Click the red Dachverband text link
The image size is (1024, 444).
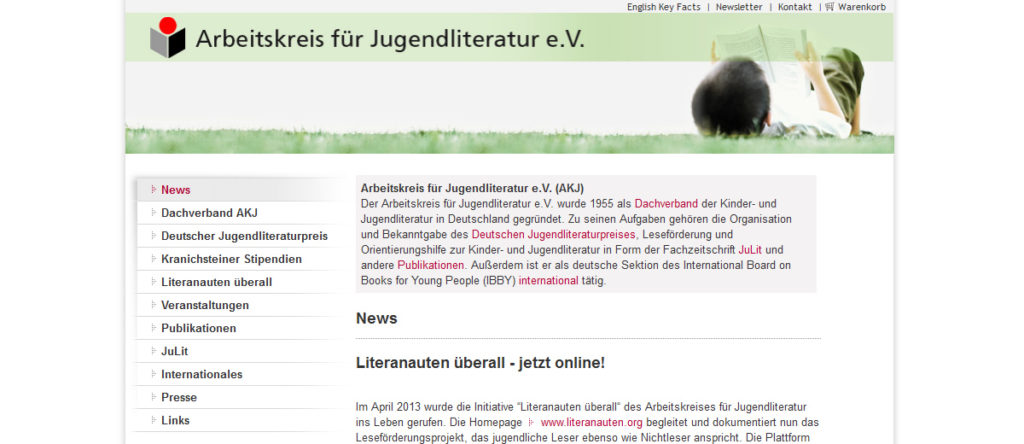[666, 203]
